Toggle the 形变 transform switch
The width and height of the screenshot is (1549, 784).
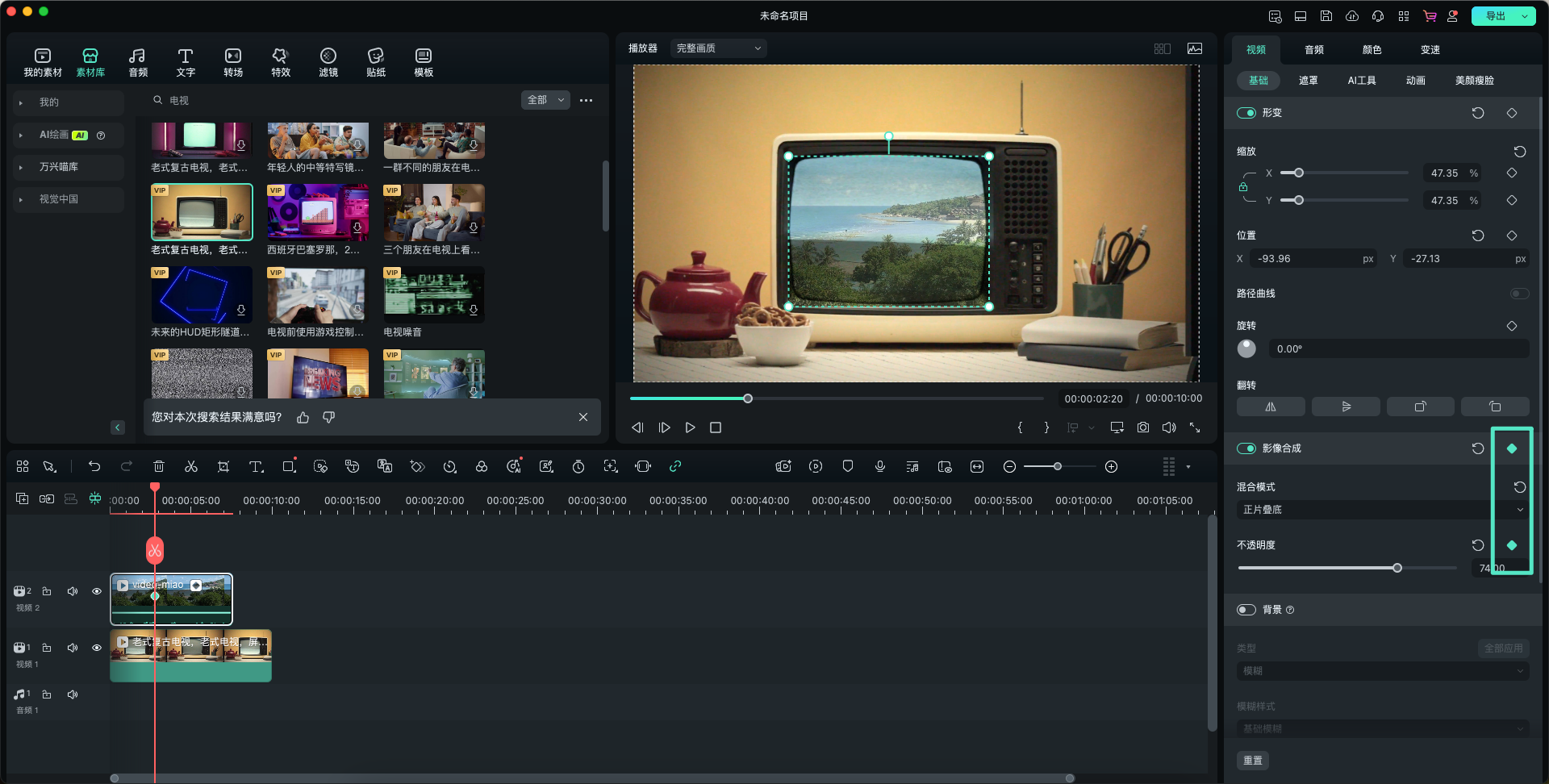tap(1246, 113)
